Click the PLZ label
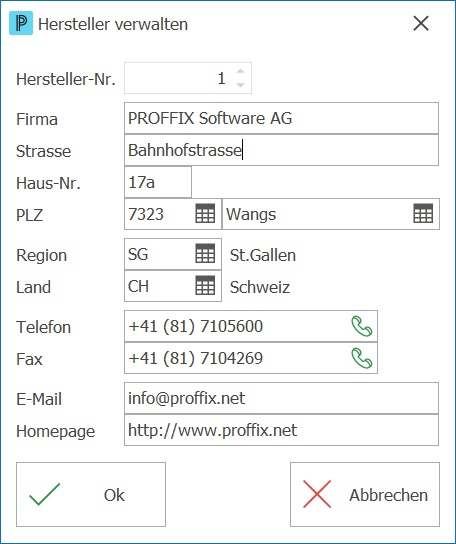 29,215
